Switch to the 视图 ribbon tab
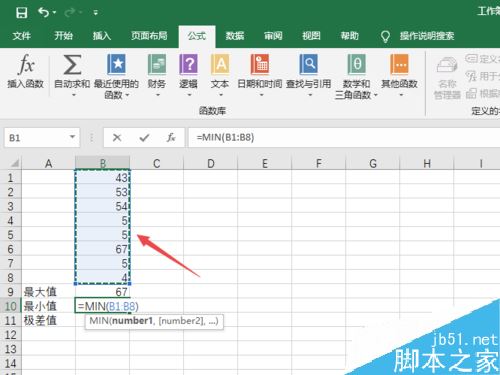The image size is (500, 375). (x=311, y=35)
